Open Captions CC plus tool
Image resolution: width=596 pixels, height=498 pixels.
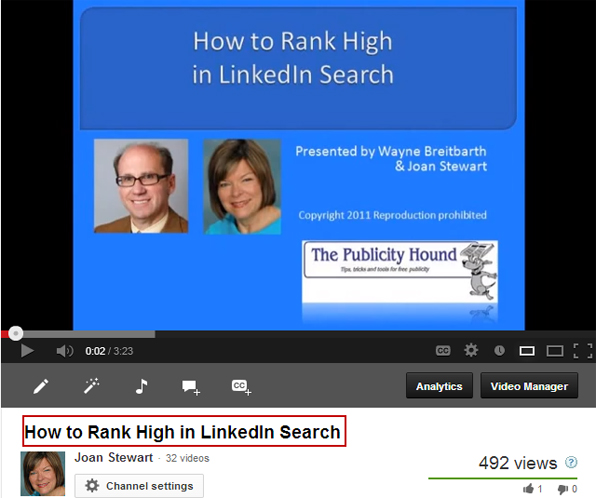pyautogui.click(x=241, y=387)
